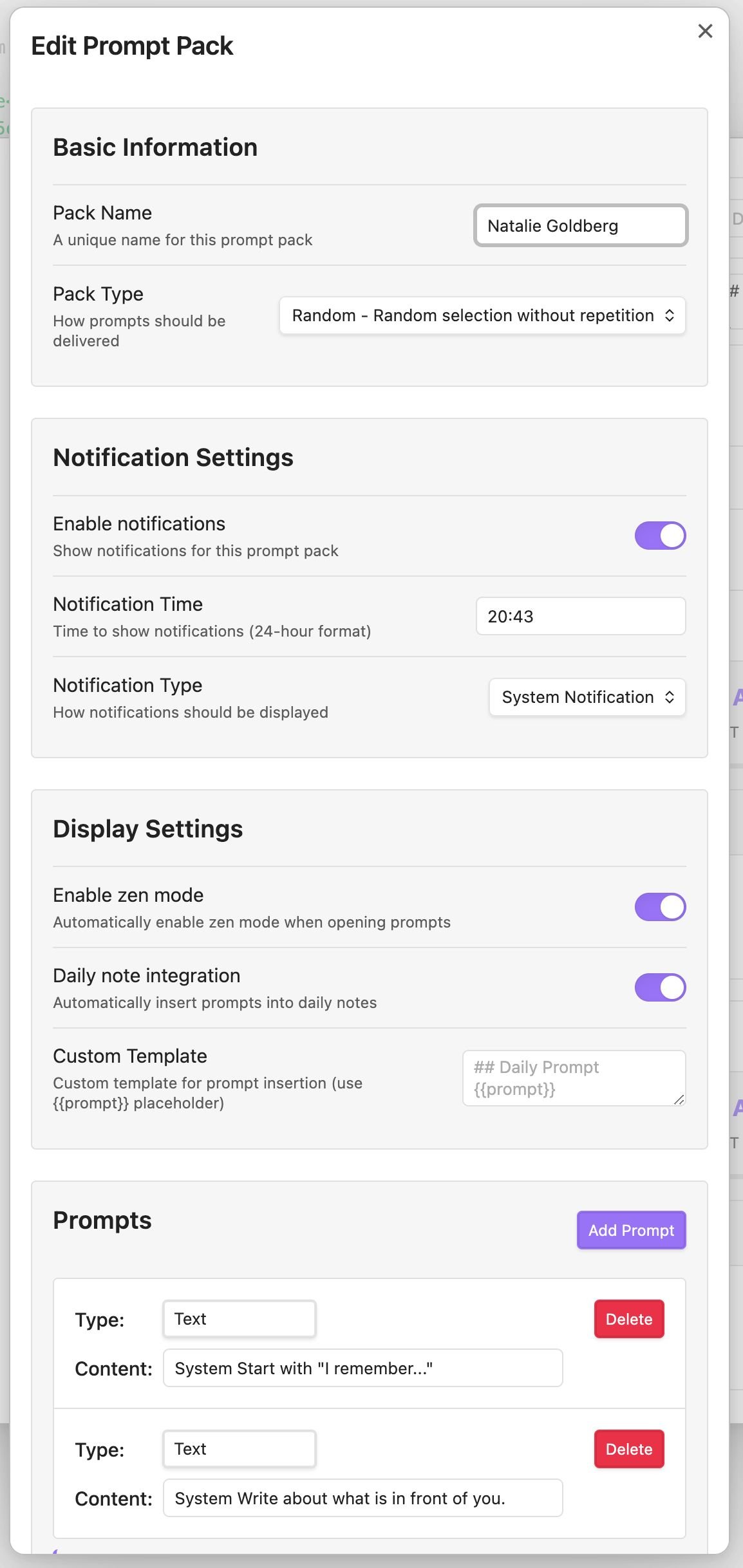Toggle Daily note integration switch
The image size is (743, 1568).
tap(660, 987)
